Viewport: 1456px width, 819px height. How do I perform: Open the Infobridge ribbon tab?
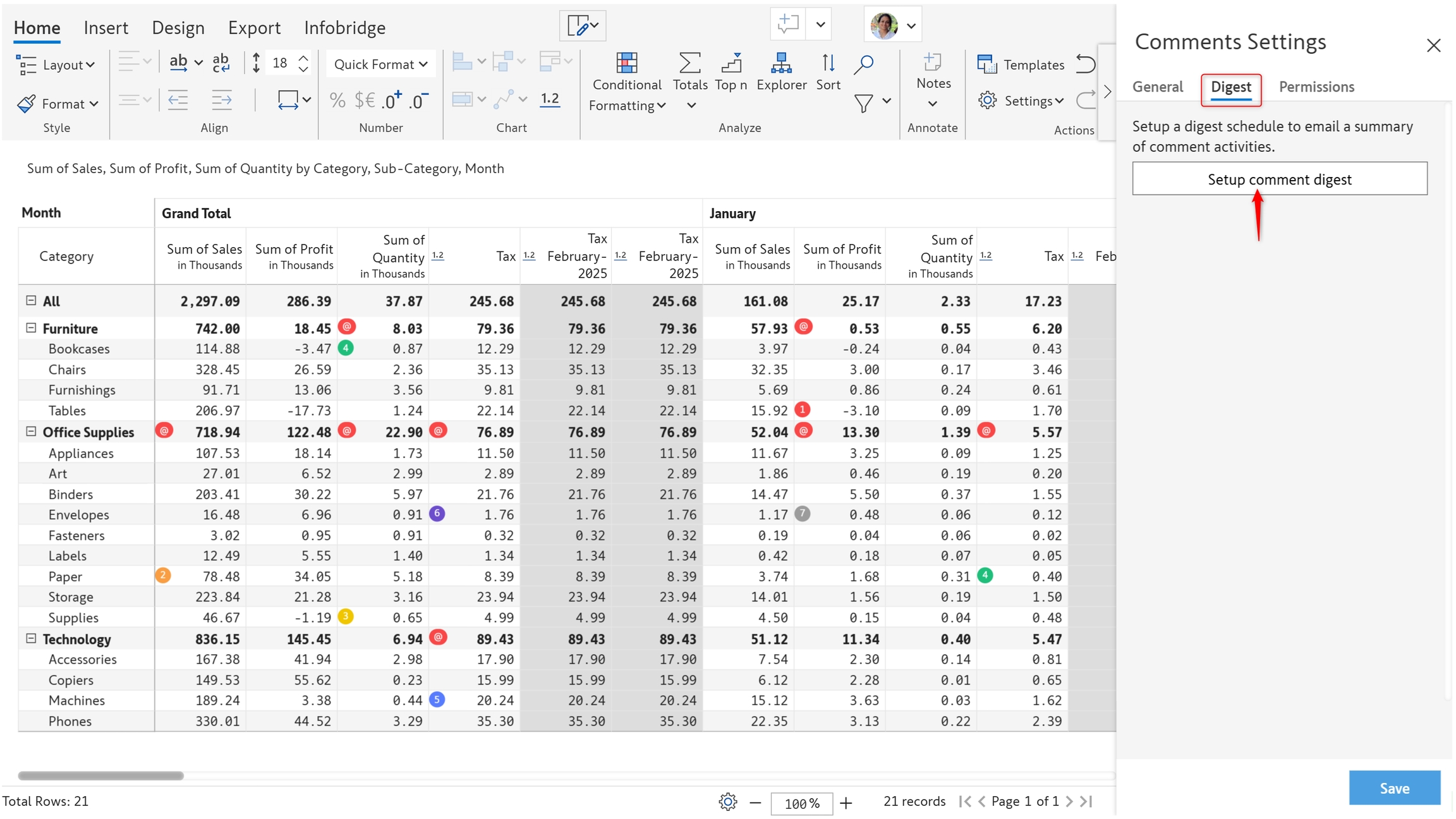(344, 28)
